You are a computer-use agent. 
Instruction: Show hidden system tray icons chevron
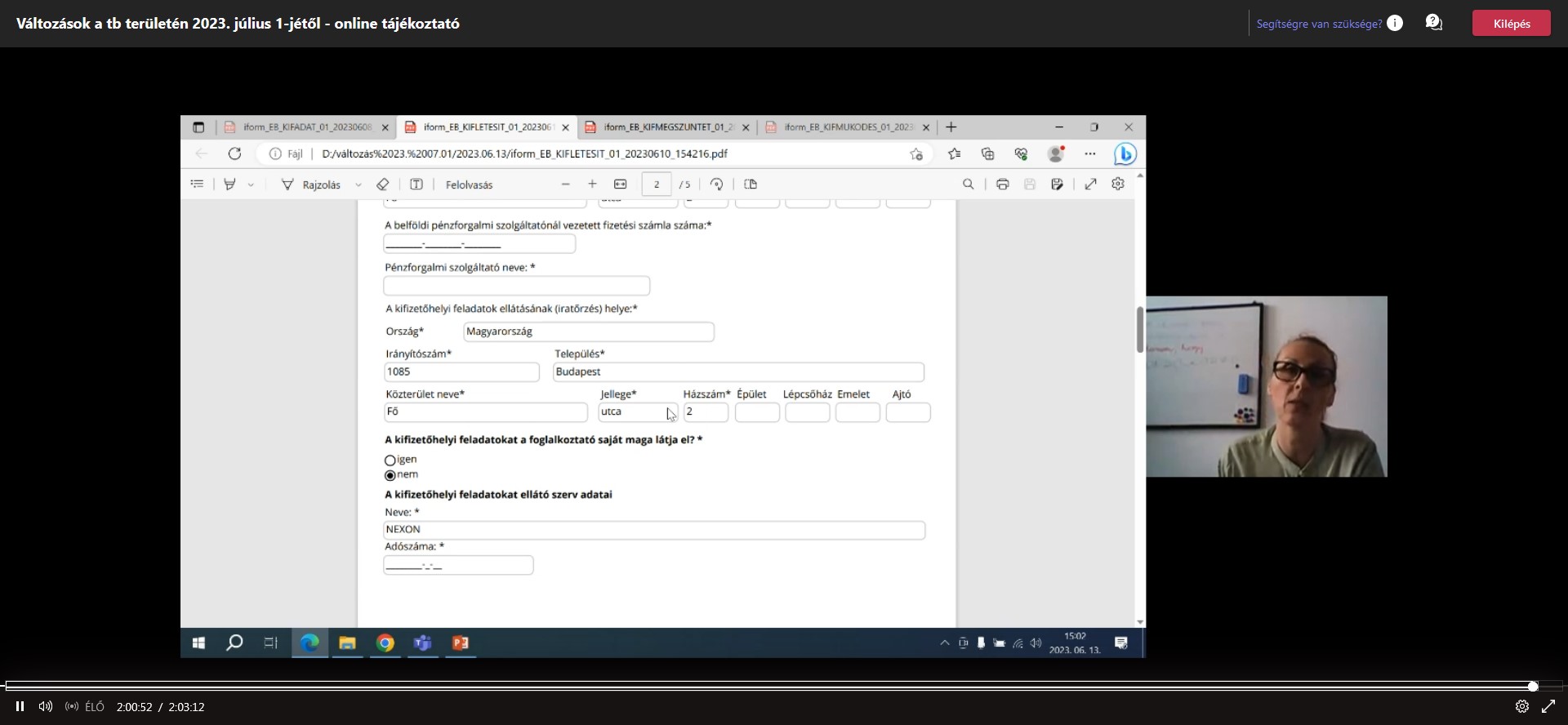pyautogui.click(x=945, y=643)
